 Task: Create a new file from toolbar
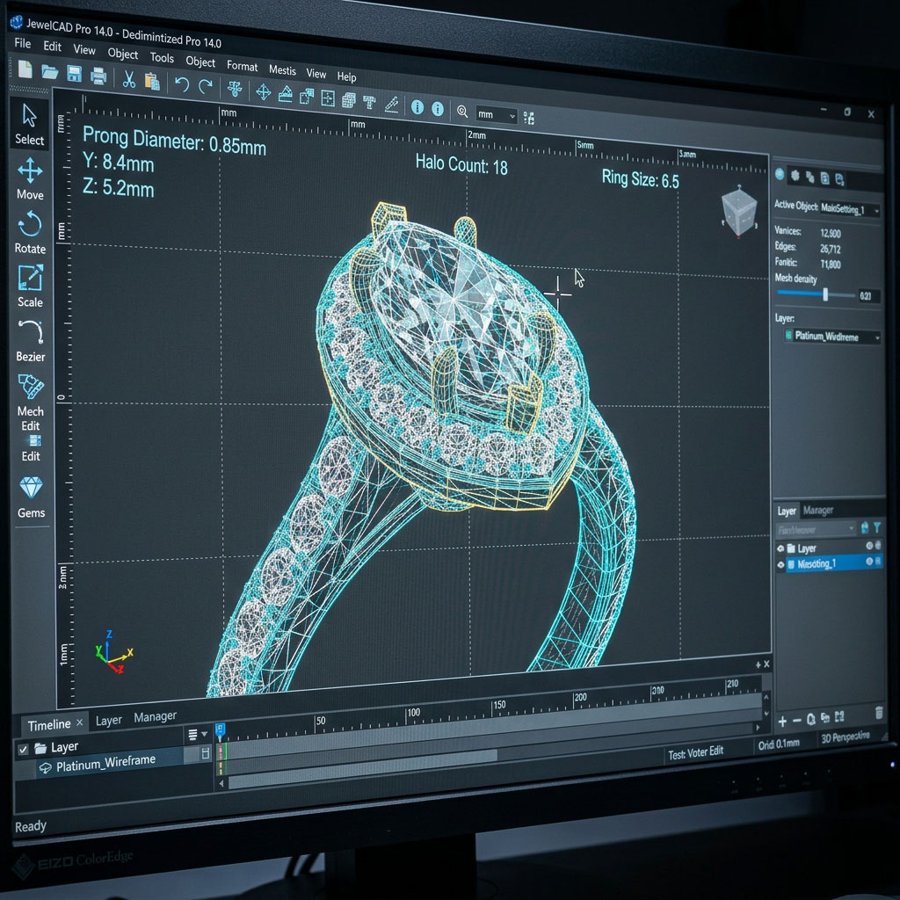[x=25, y=69]
